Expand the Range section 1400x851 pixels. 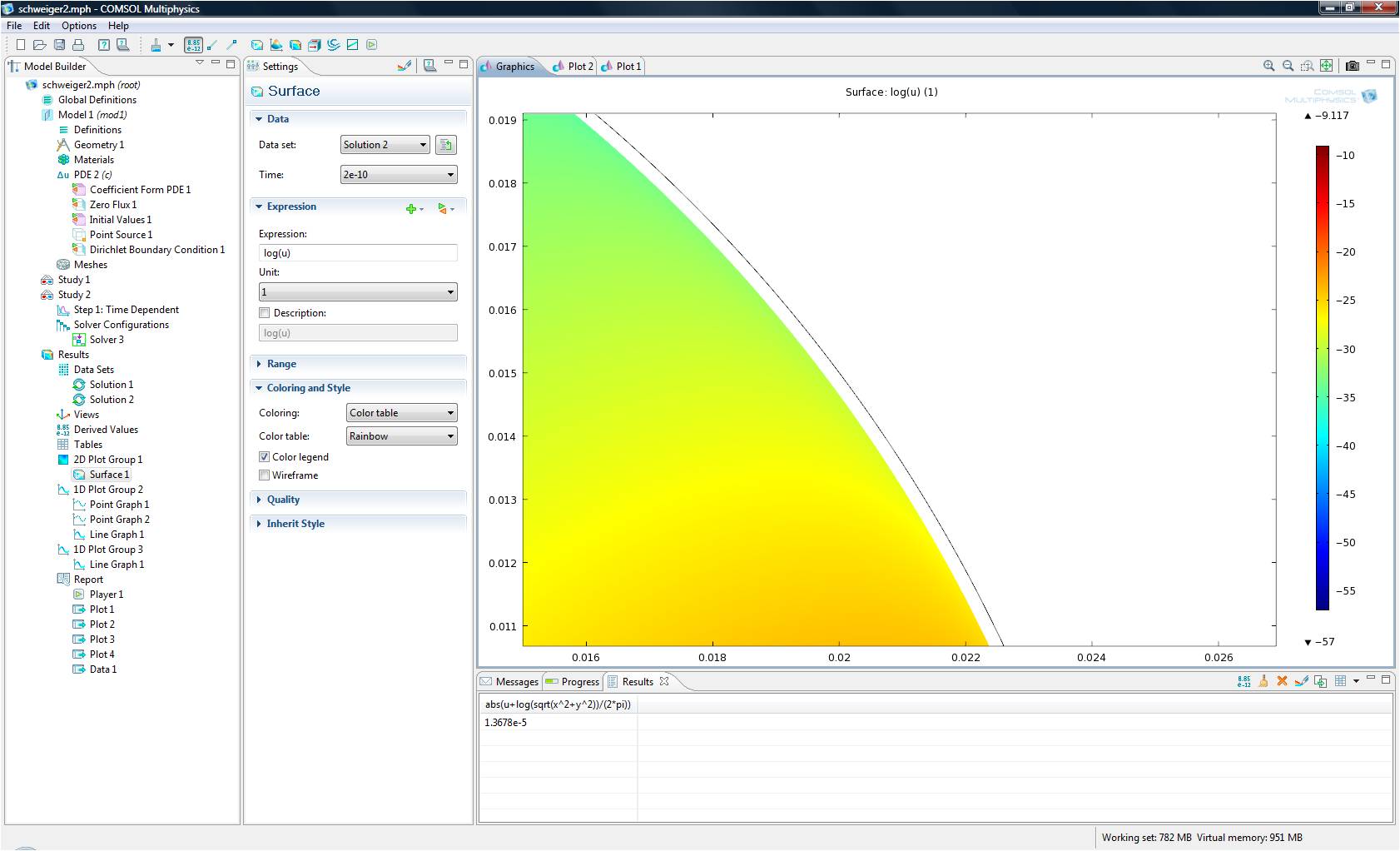click(x=281, y=364)
